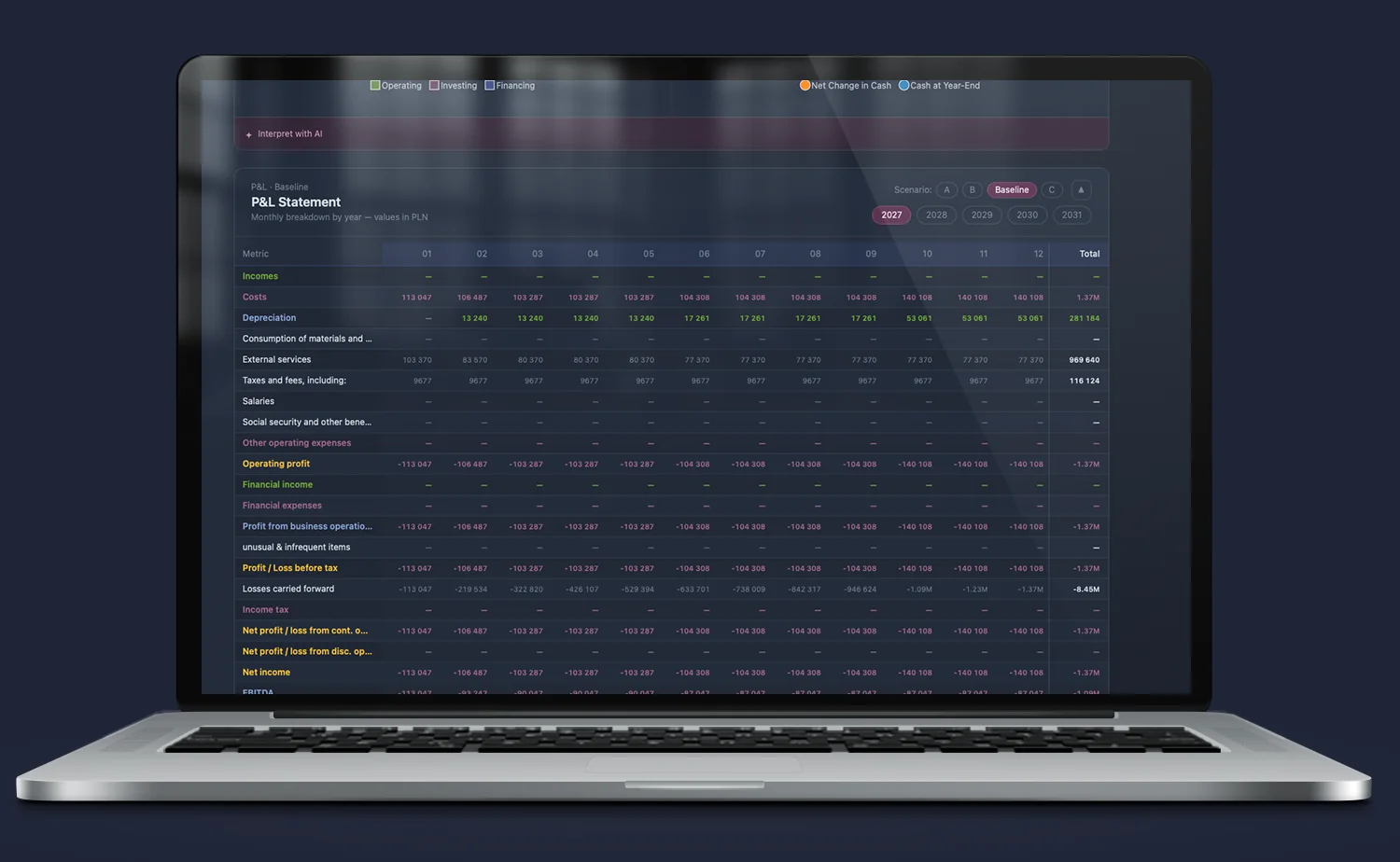Select Net profit / loss from cont. o... row

click(305, 631)
